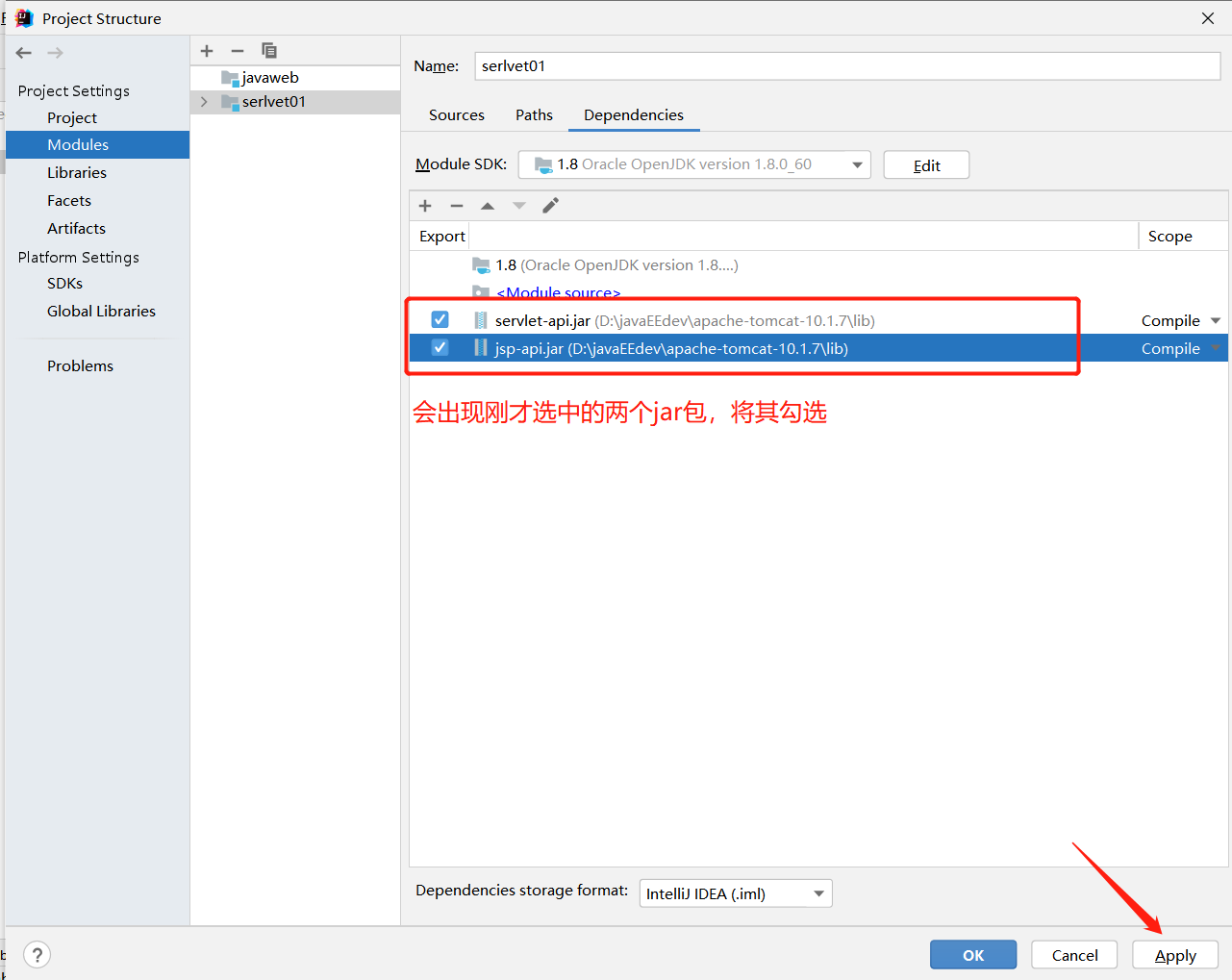Open Project settings section
This screenshot has height=980, width=1232.
click(72, 117)
